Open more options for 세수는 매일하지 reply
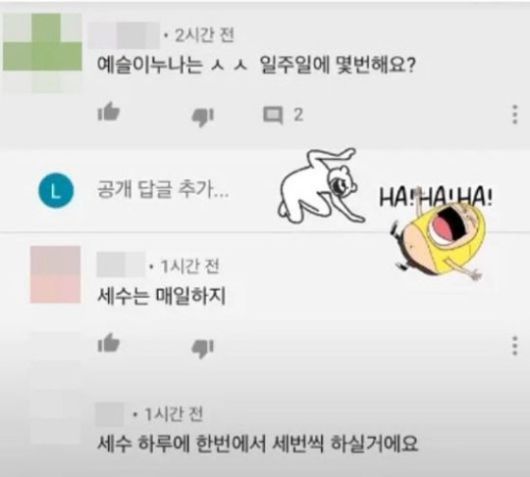The height and width of the screenshot is (477, 530). pyautogui.click(x=514, y=345)
